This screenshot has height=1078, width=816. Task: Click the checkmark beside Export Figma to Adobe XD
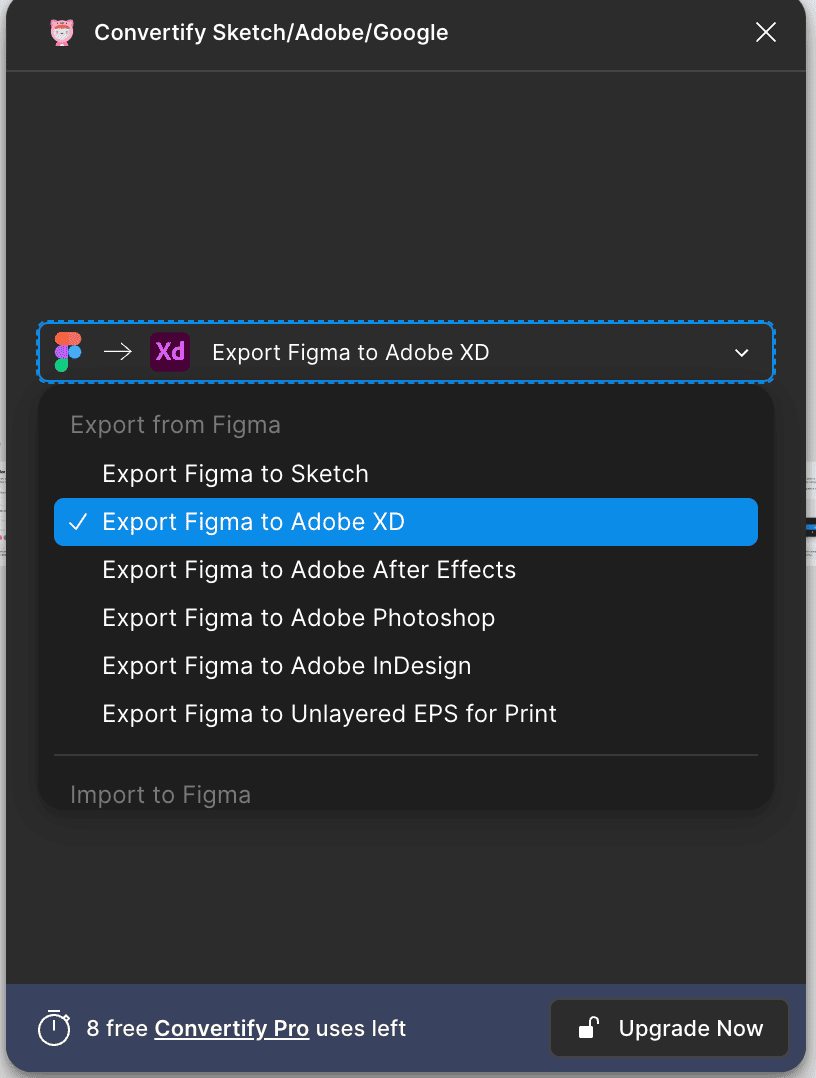pos(78,521)
